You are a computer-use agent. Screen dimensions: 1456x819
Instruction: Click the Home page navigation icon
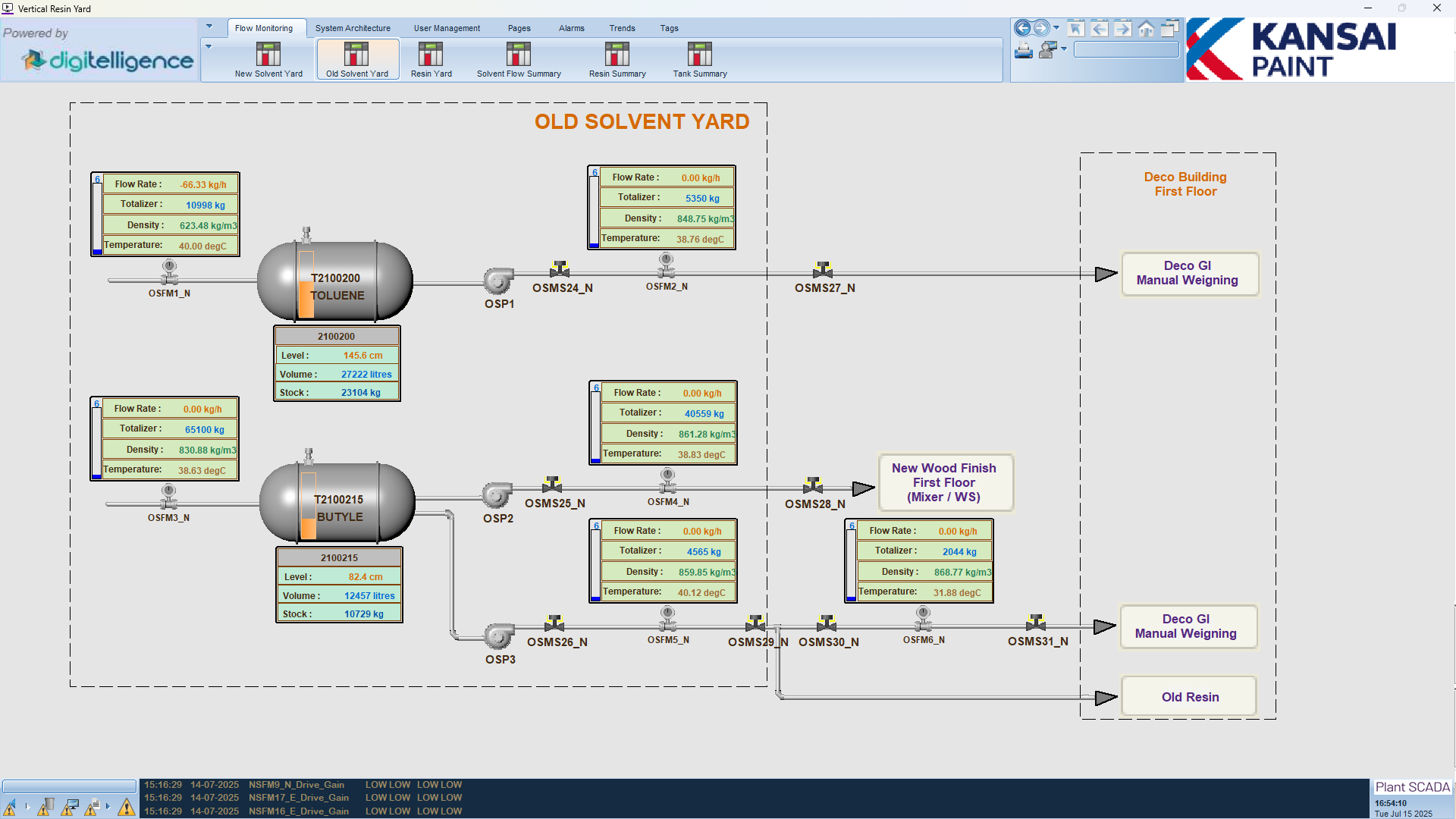tap(1146, 29)
